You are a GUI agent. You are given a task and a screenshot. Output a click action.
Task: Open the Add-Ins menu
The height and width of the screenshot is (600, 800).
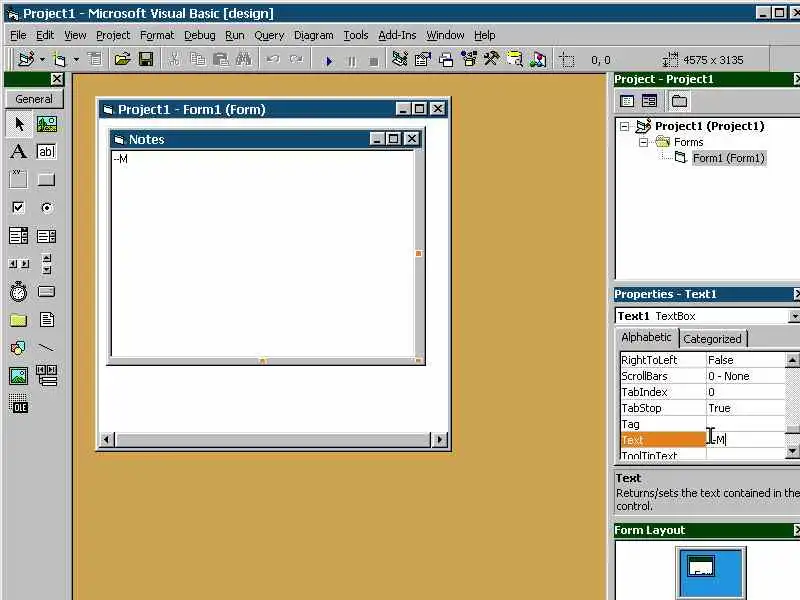coord(397,35)
